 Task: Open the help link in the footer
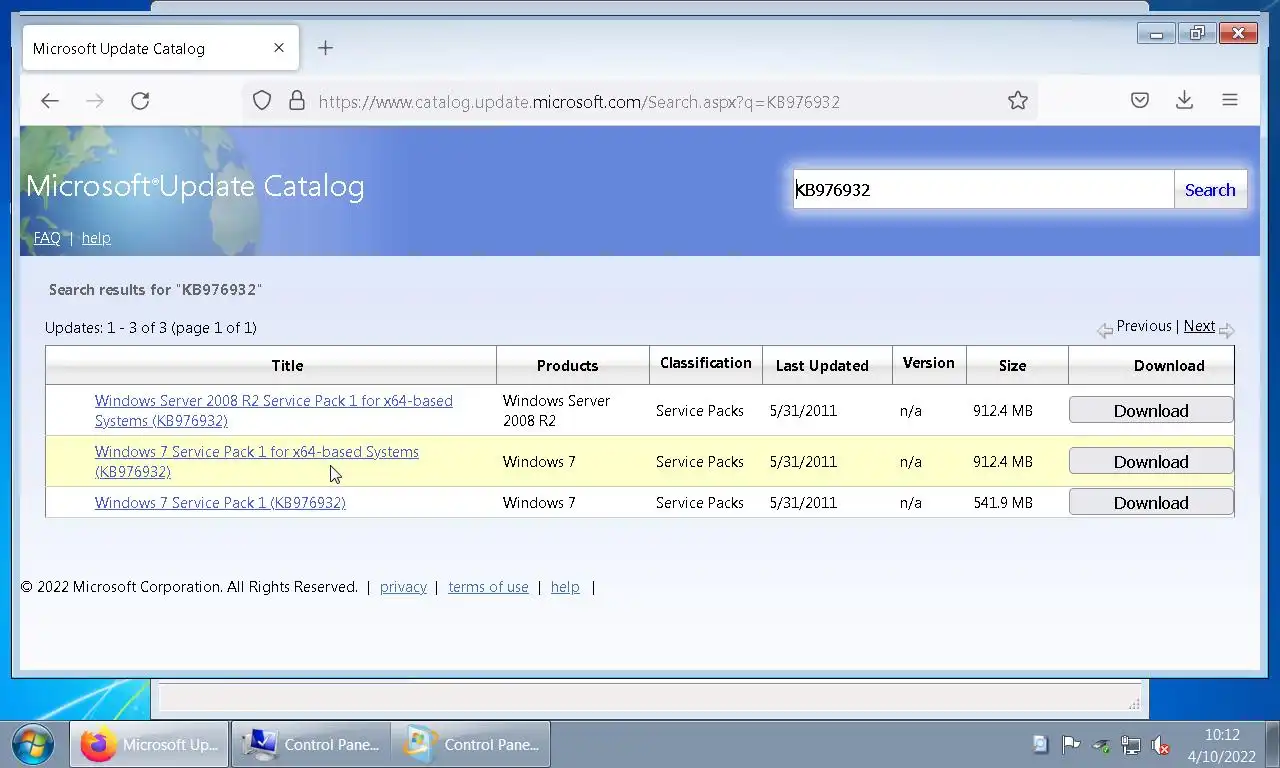pyautogui.click(x=565, y=587)
